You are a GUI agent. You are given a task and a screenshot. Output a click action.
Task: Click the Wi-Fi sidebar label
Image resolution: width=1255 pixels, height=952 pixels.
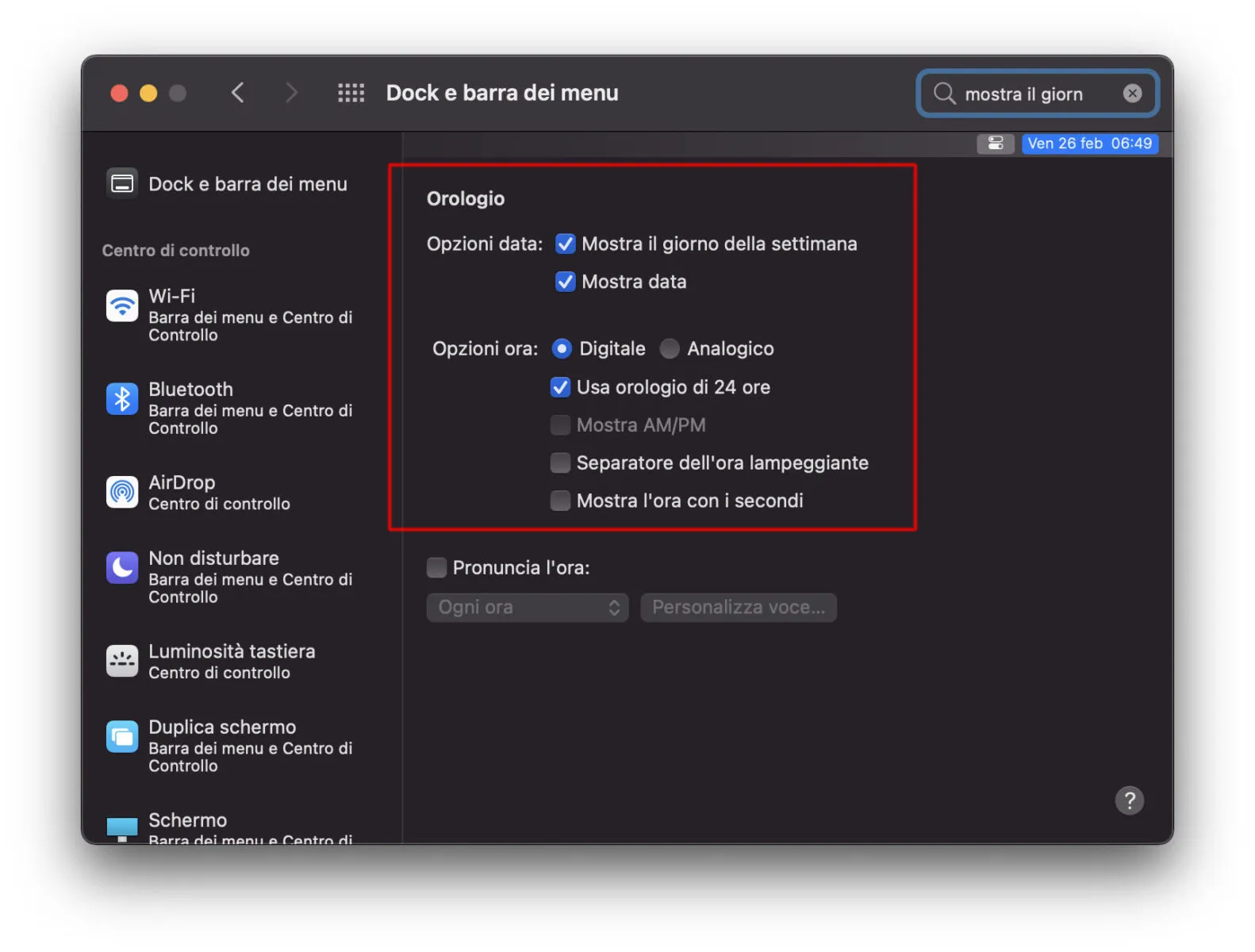172,296
